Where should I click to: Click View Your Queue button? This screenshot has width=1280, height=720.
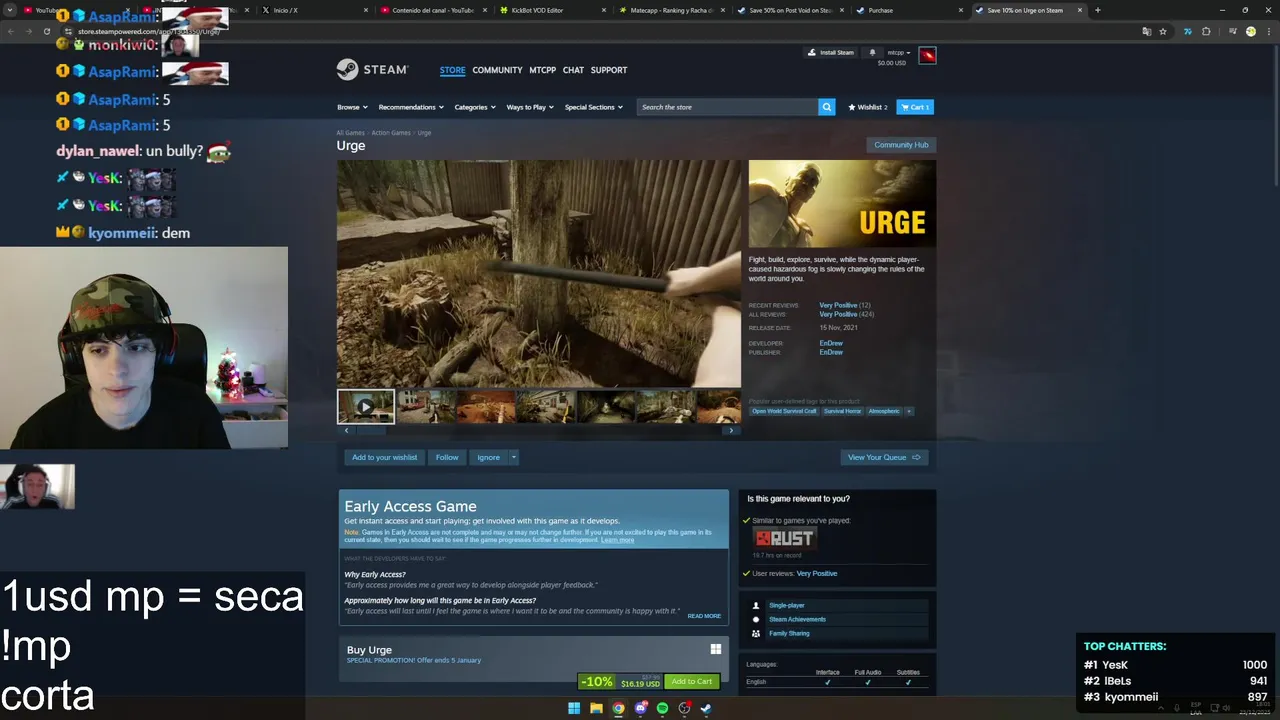tap(884, 457)
